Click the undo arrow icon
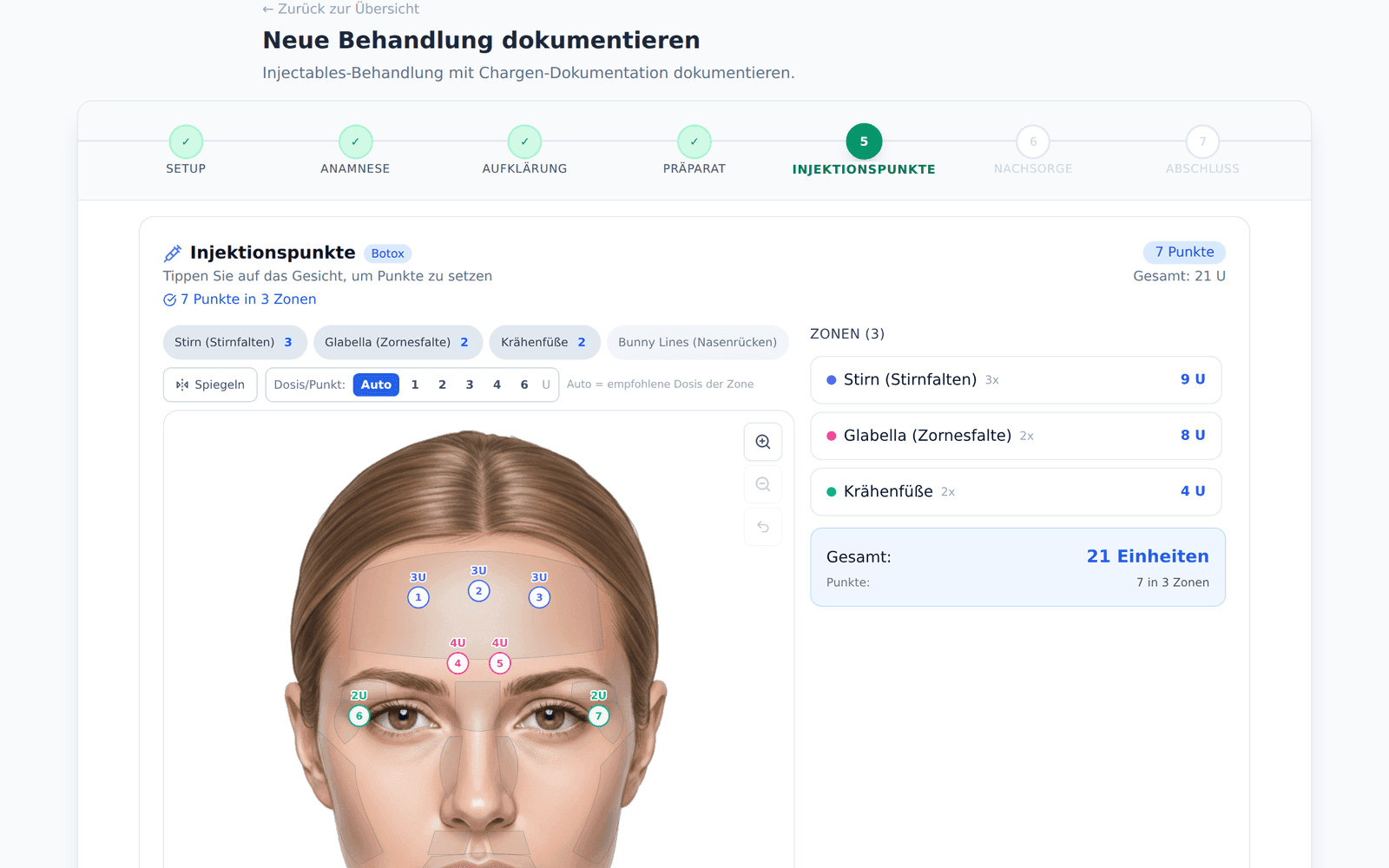 [763, 527]
